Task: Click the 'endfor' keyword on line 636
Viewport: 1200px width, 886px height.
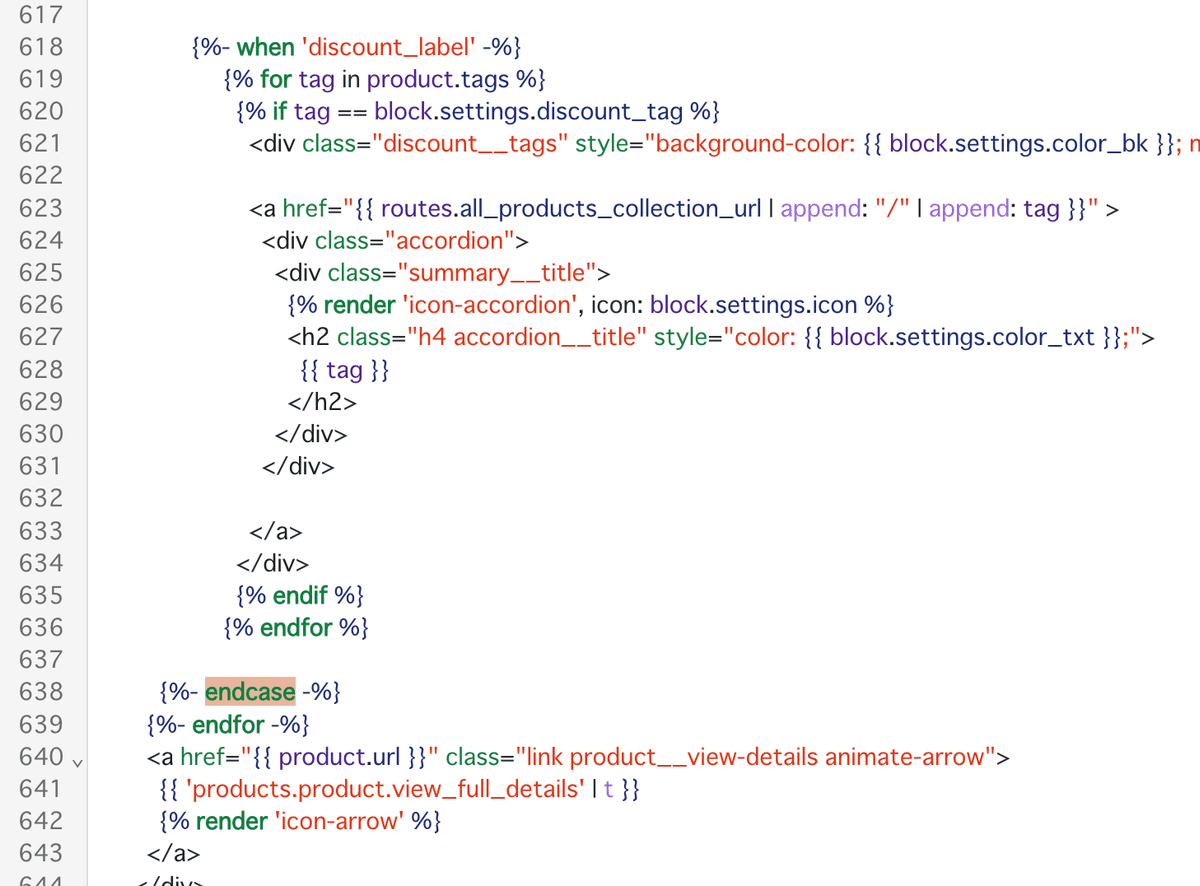Action: (297, 628)
